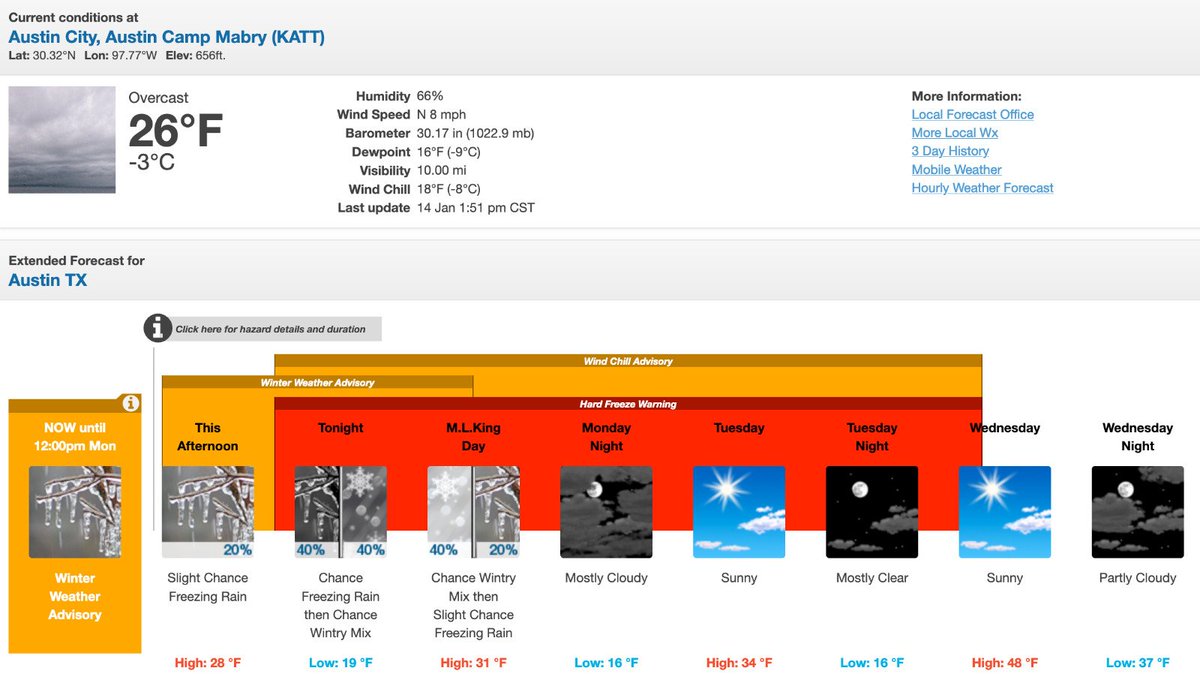Click the Wednesday Night partly cloudy icon

[1138, 512]
